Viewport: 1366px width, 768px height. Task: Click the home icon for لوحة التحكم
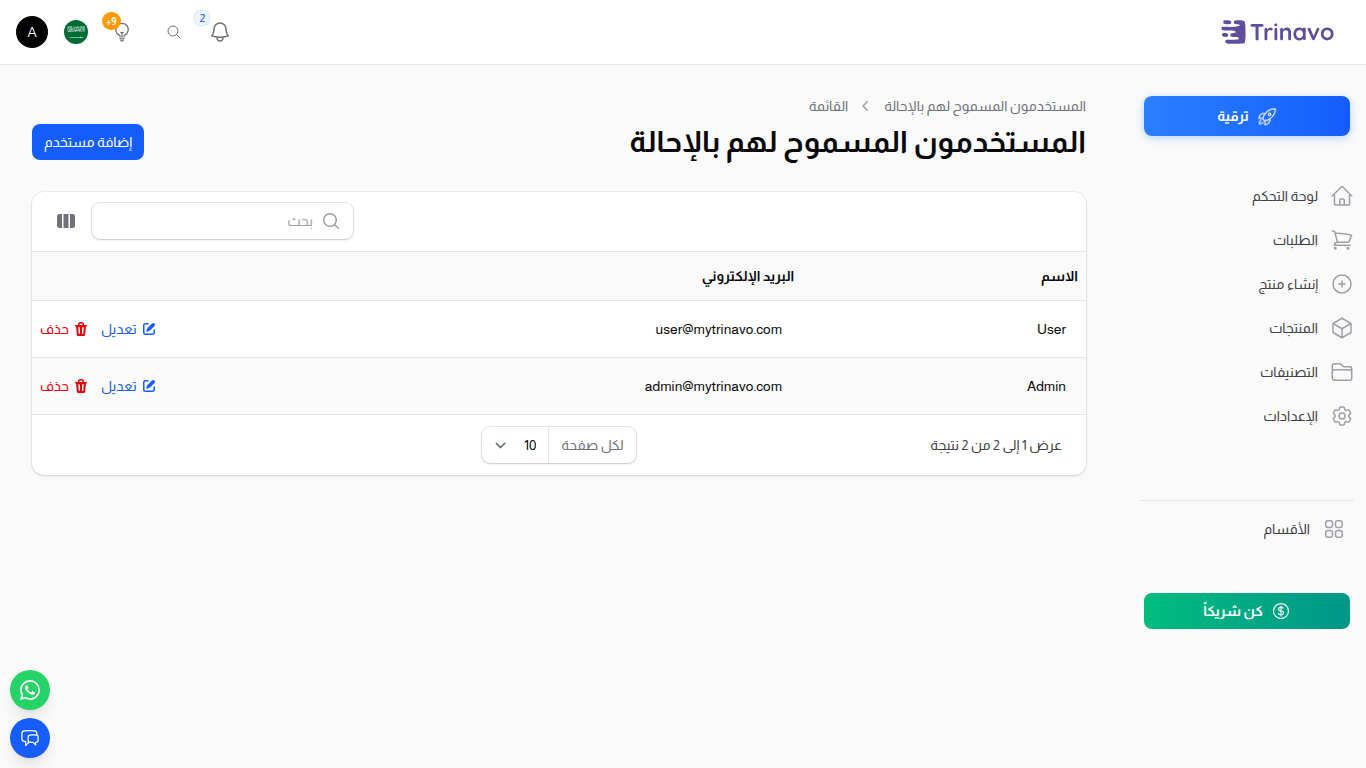(x=1342, y=196)
